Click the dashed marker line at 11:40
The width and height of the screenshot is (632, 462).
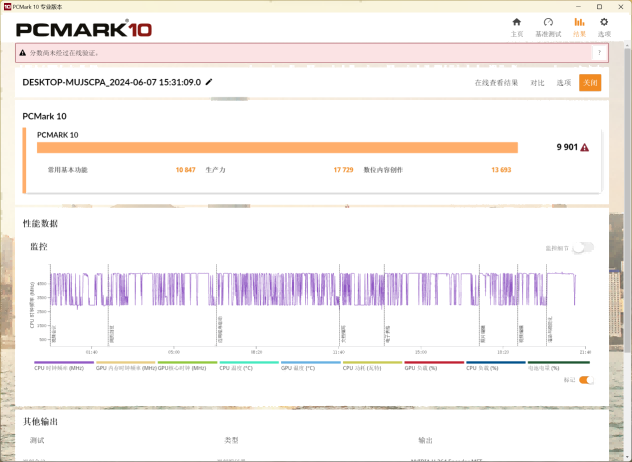tap(339, 305)
